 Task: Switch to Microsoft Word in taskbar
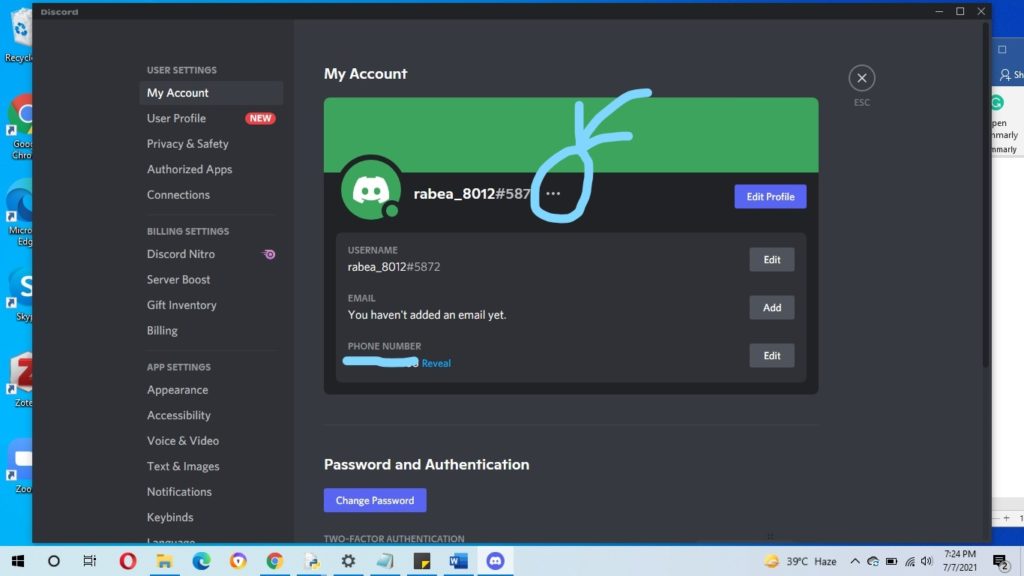pyautogui.click(x=458, y=561)
